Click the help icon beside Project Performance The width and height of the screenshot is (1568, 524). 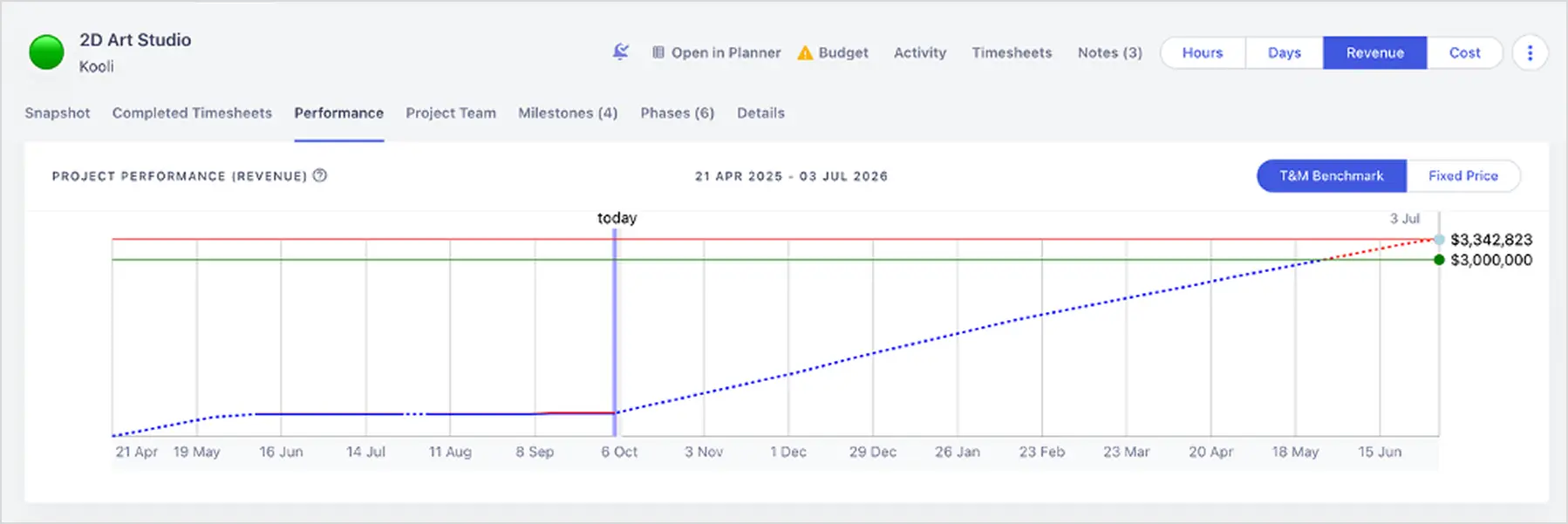click(x=320, y=175)
